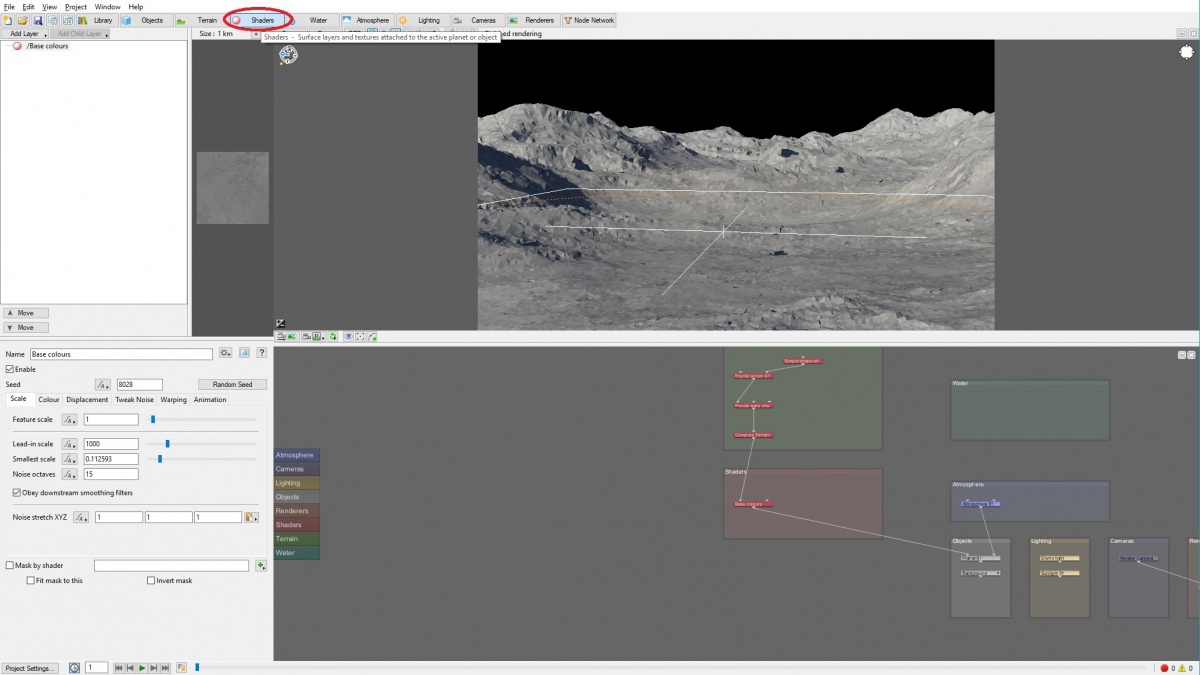Click the gear settings icon beside the Name field
This screenshot has width=1200, height=675.
click(x=225, y=353)
